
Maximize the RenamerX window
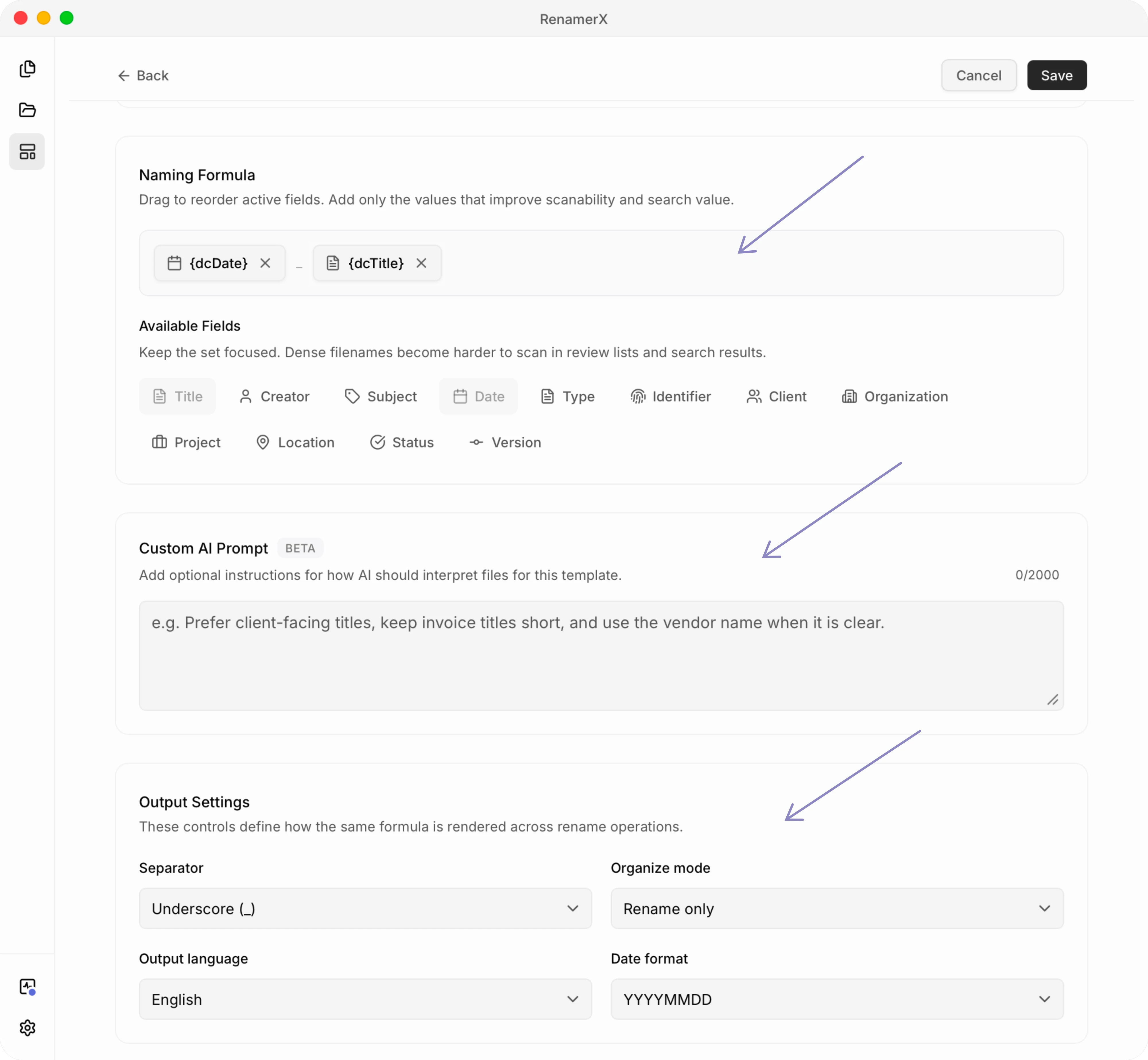67,18
